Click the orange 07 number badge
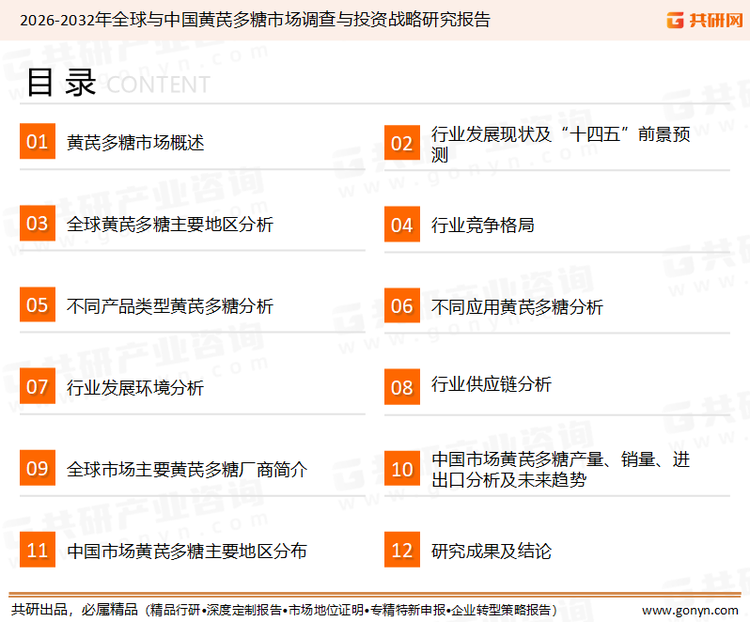The height and width of the screenshot is (622, 750). 37,386
